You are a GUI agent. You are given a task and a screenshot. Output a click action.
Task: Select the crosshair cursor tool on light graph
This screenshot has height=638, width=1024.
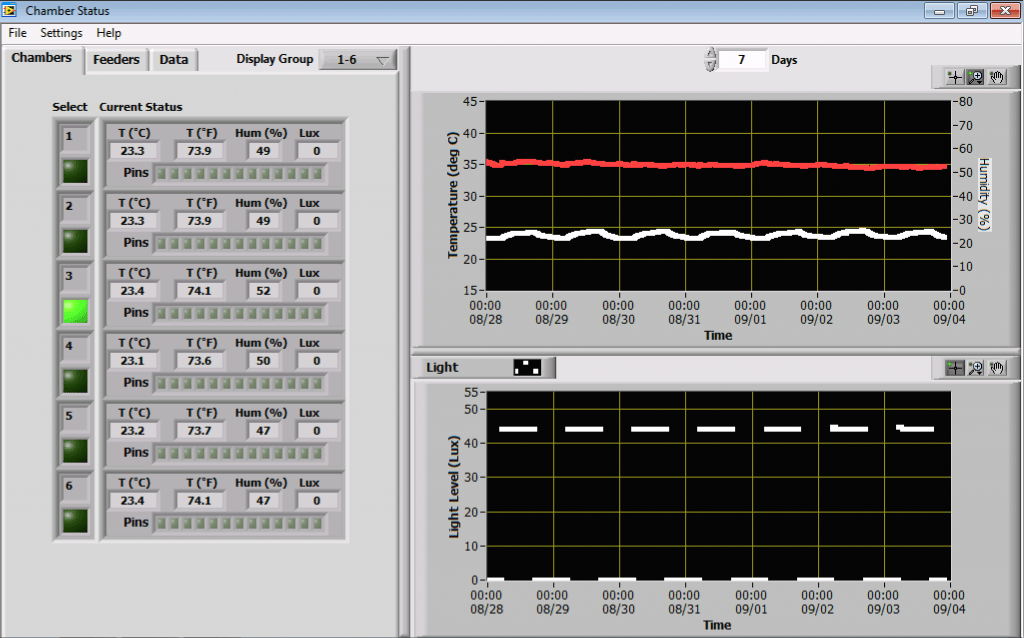click(955, 368)
